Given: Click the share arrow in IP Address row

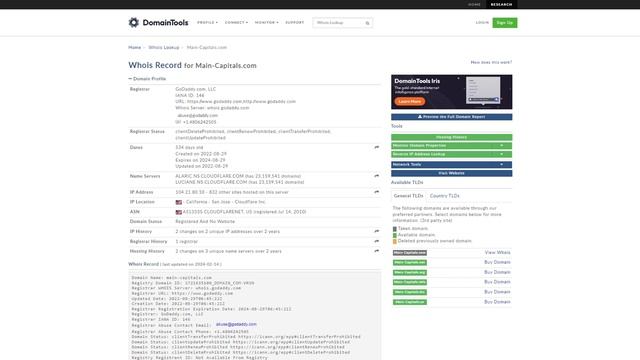Looking at the screenshot, I should tap(376, 192).
